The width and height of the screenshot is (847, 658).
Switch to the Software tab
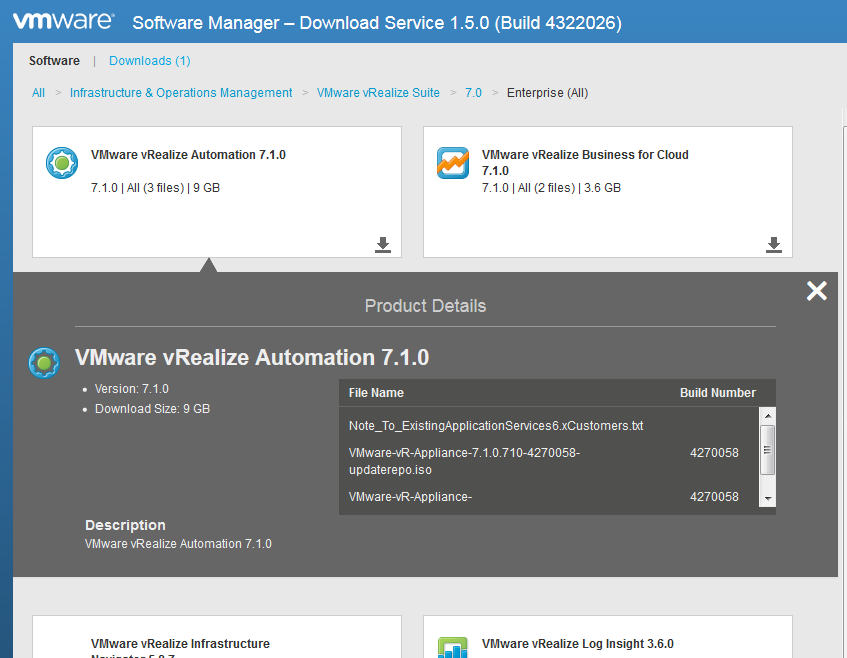pyautogui.click(x=54, y=60)
